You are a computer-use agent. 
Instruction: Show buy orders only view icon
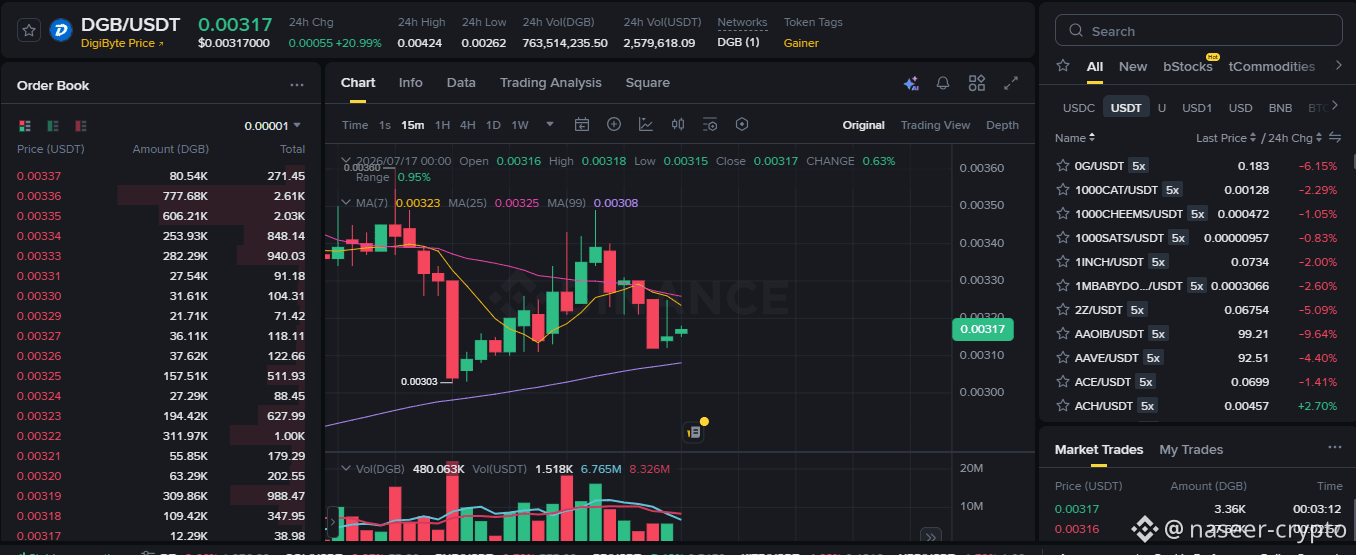[53, 126]
